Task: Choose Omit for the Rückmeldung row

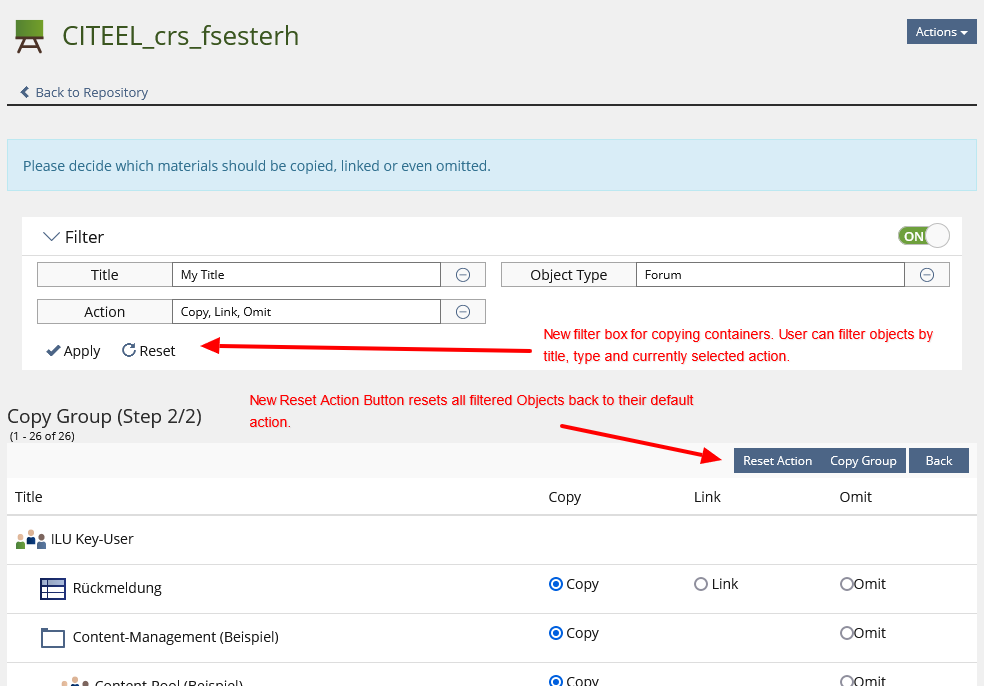Action: pos(847,584)
